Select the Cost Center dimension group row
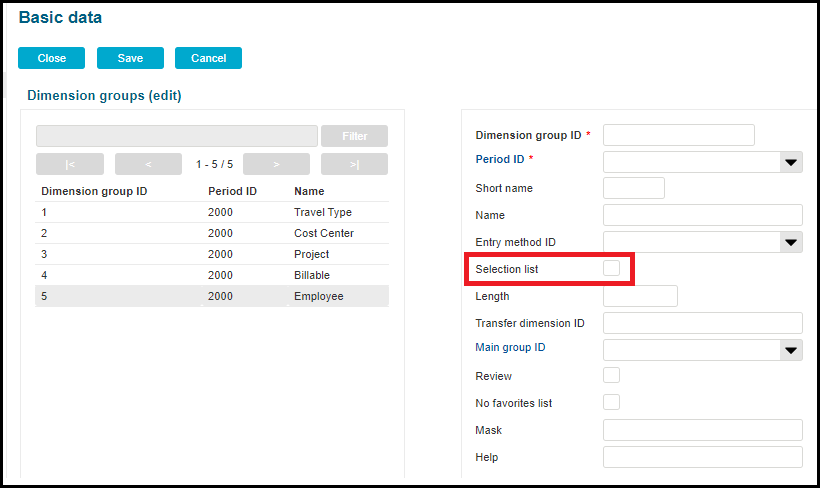This screenshot has width=820, height=488. pyautogui.click(x=212, y=233)
